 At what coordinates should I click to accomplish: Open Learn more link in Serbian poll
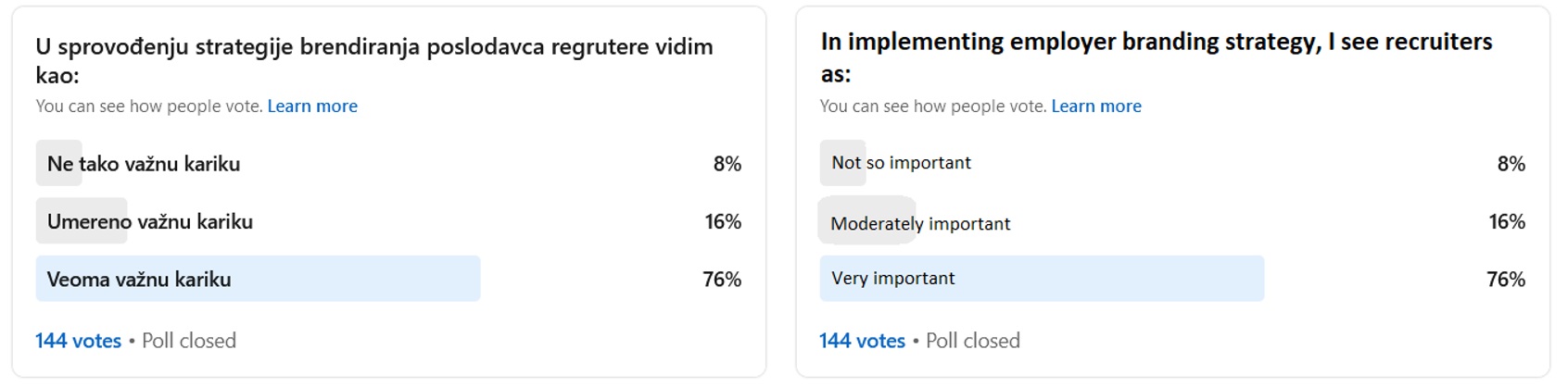point(312,106)
